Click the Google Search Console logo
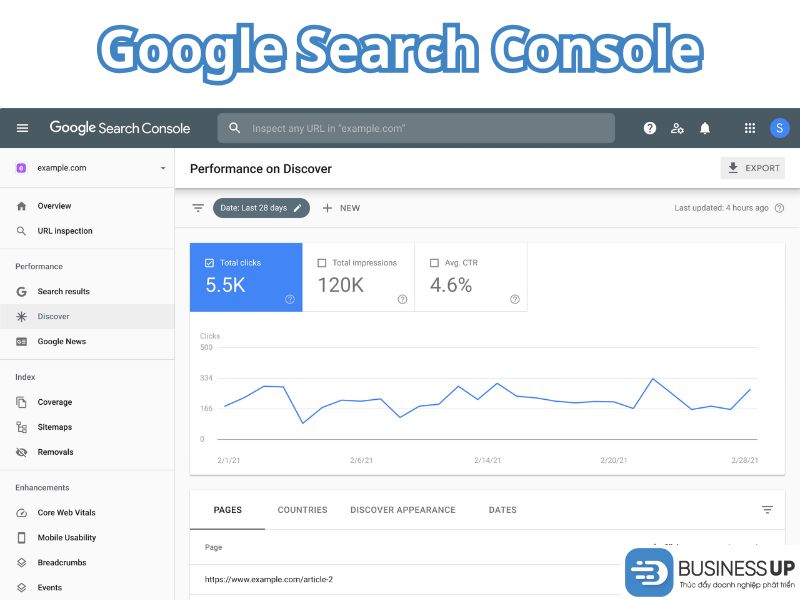Viewport: 800px width, 600px height. coord(119,128)
